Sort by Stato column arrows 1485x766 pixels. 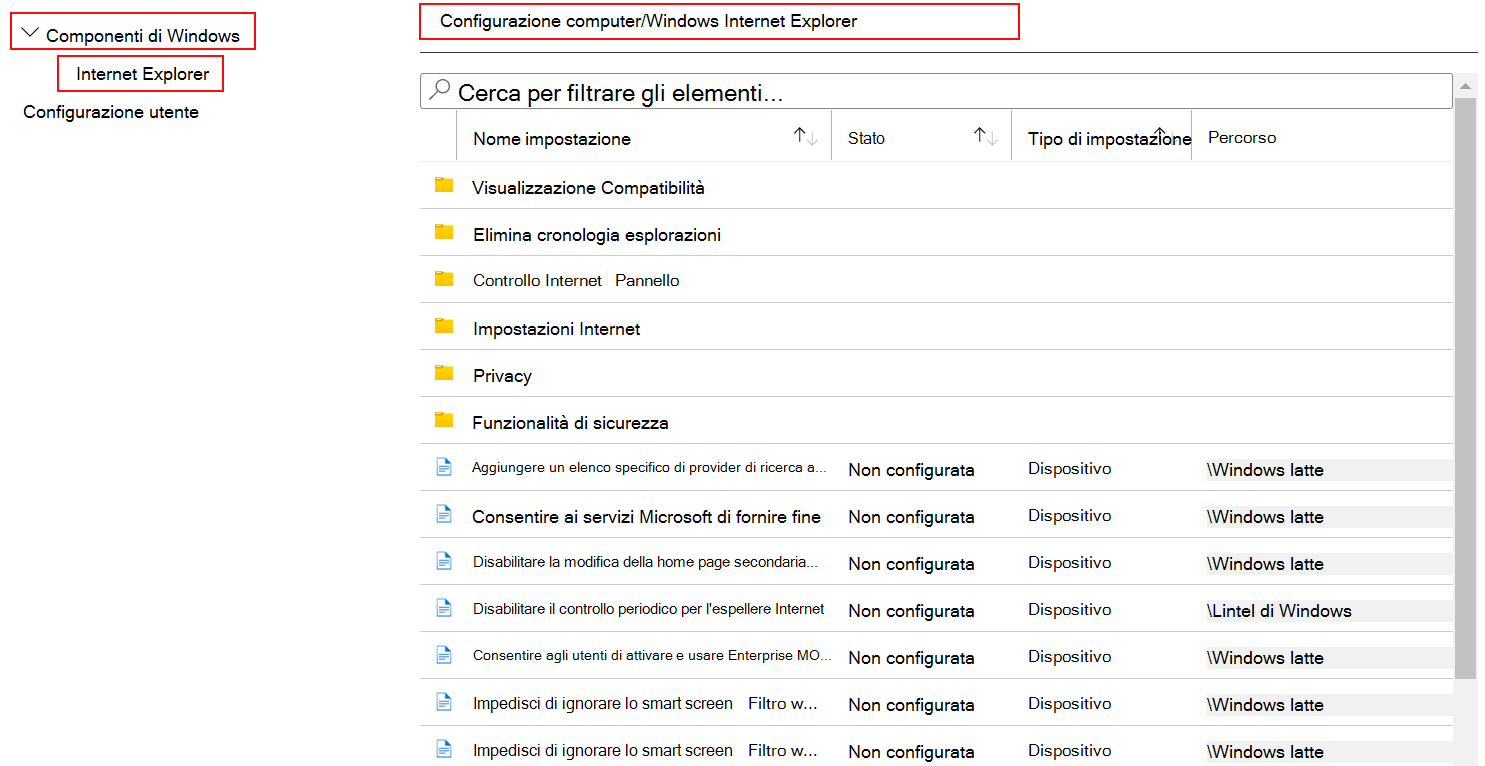pyautogui.click(x=986, y=137)
